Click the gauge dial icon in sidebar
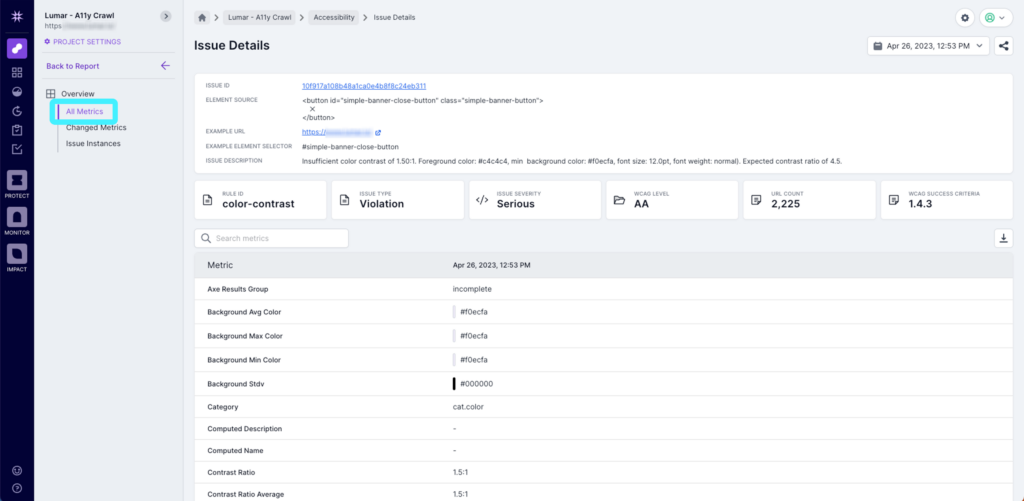This screenshot has width=1024, height=501. pyautogui.click(x=17, y=91)
